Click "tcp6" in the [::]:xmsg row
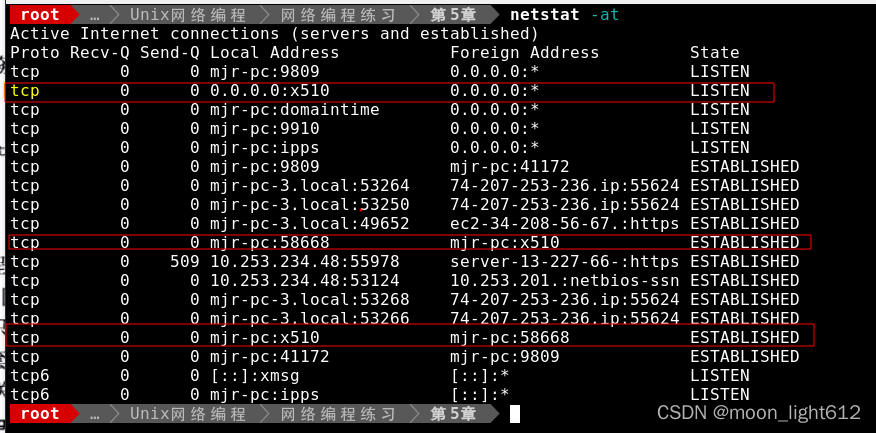Screen dimensions: 876x433 coord(30,375)
